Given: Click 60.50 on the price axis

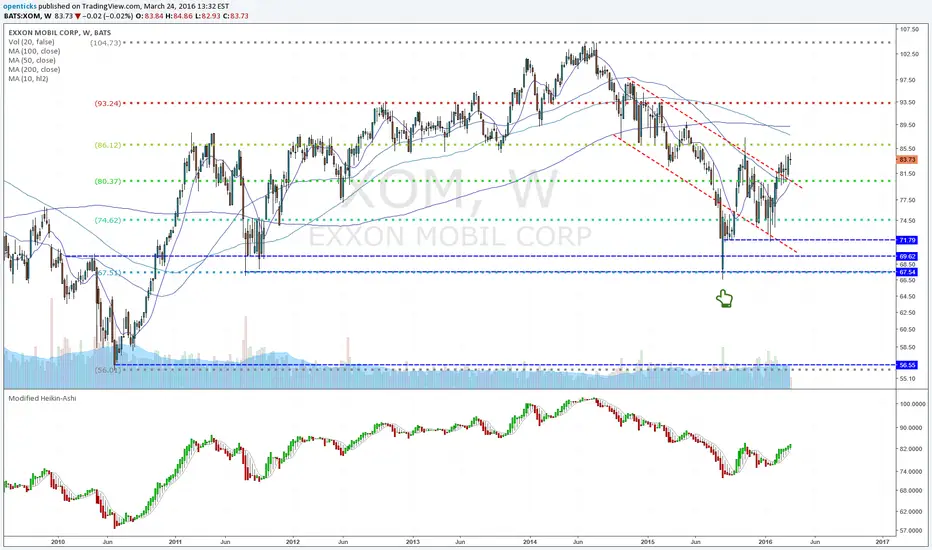Looking at the screenshot, I should click(908, 329).
